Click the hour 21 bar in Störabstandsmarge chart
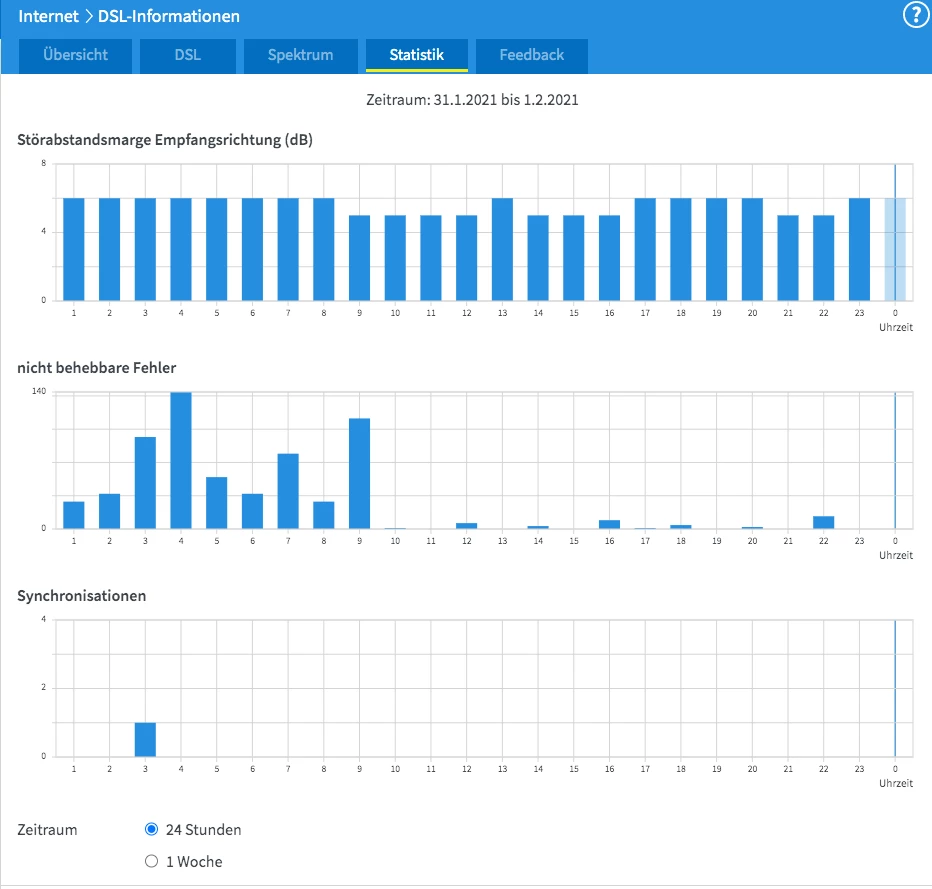This screenshot has width=932, height=889. coord(788,258)
